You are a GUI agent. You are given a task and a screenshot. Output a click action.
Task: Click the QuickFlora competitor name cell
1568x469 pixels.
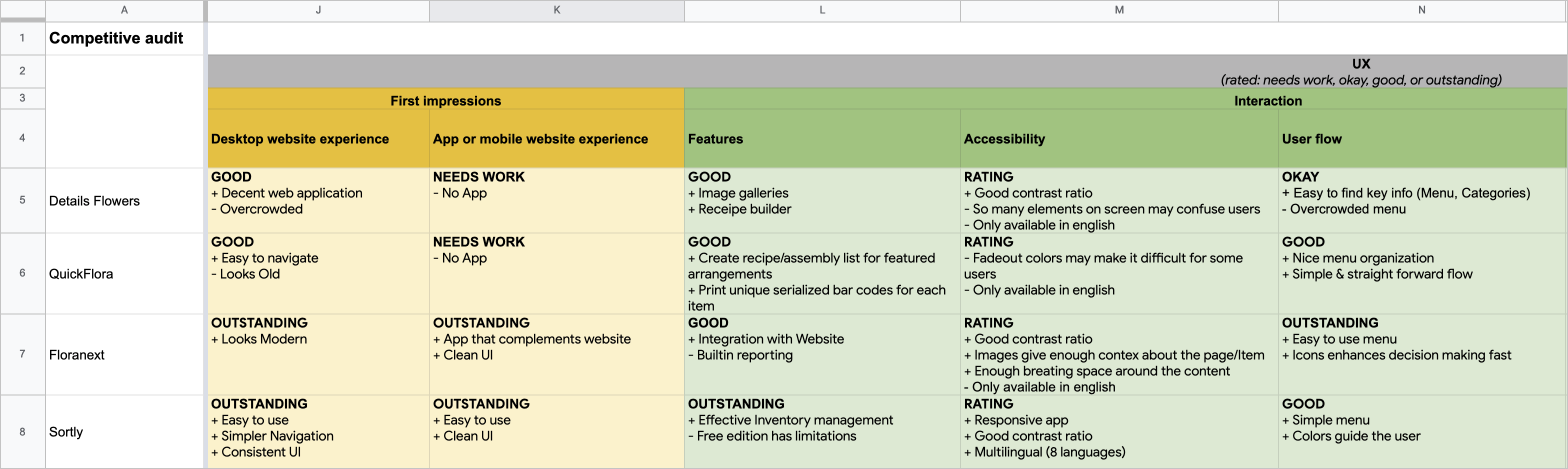click(124, 274)
